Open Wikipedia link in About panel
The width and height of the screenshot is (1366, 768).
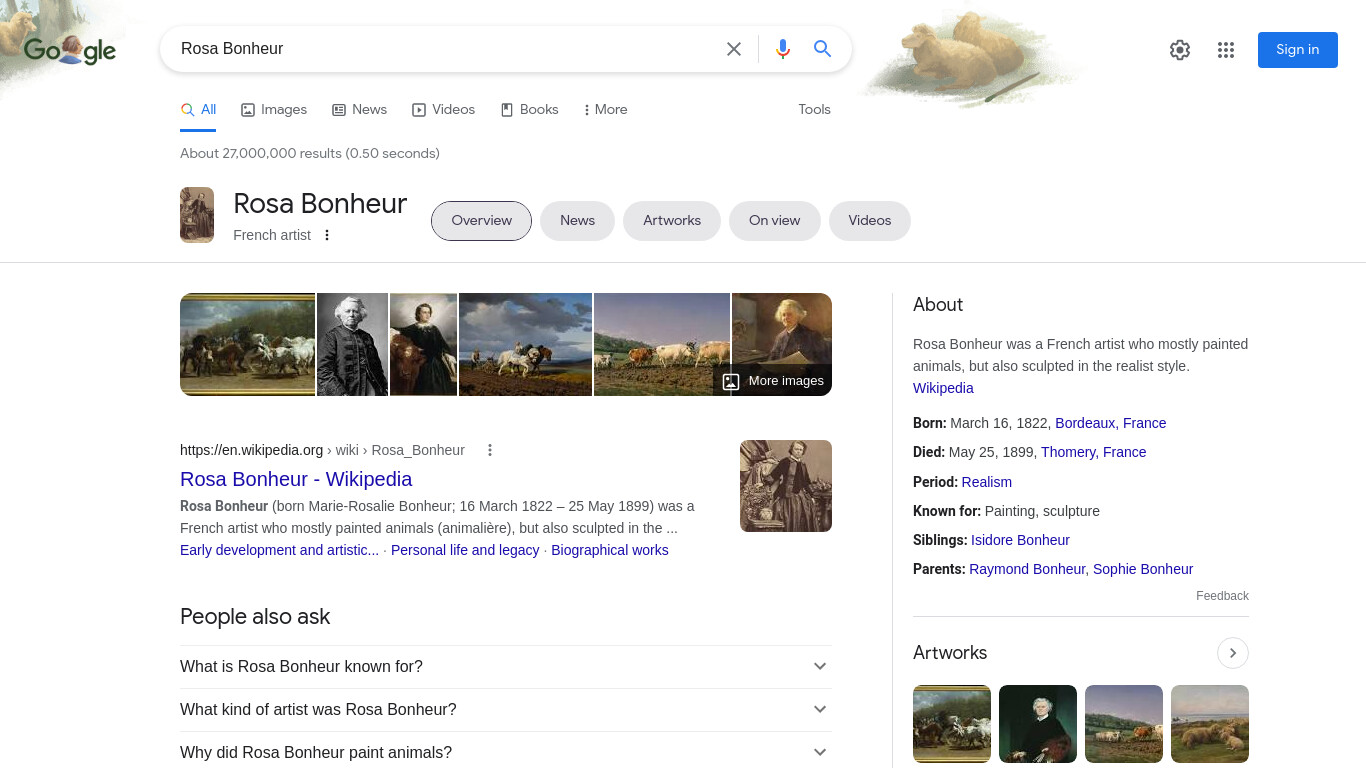(x=943, y=388)
